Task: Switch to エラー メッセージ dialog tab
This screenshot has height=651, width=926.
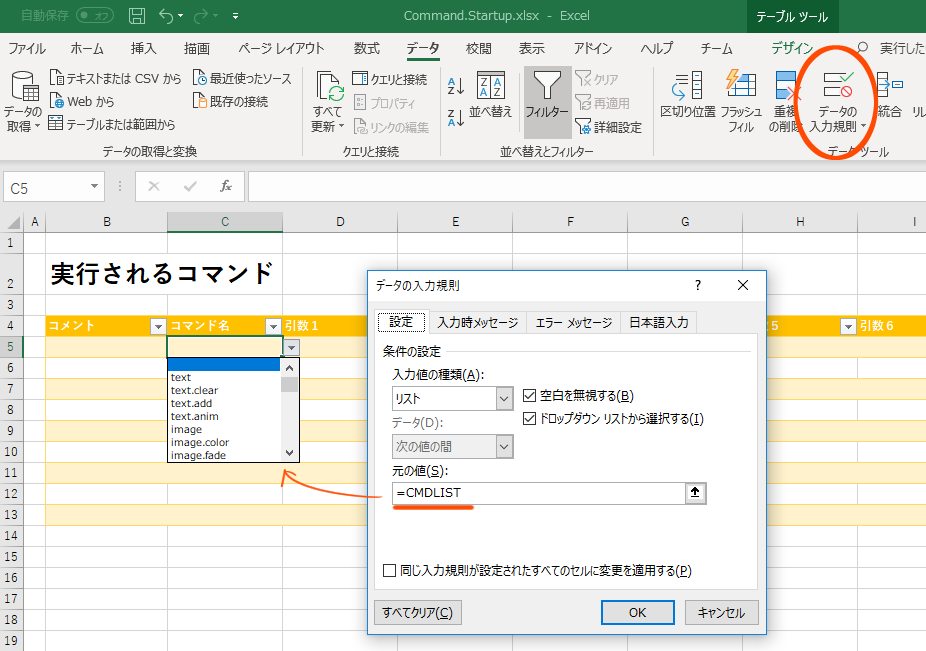Action: coord(573,323)
